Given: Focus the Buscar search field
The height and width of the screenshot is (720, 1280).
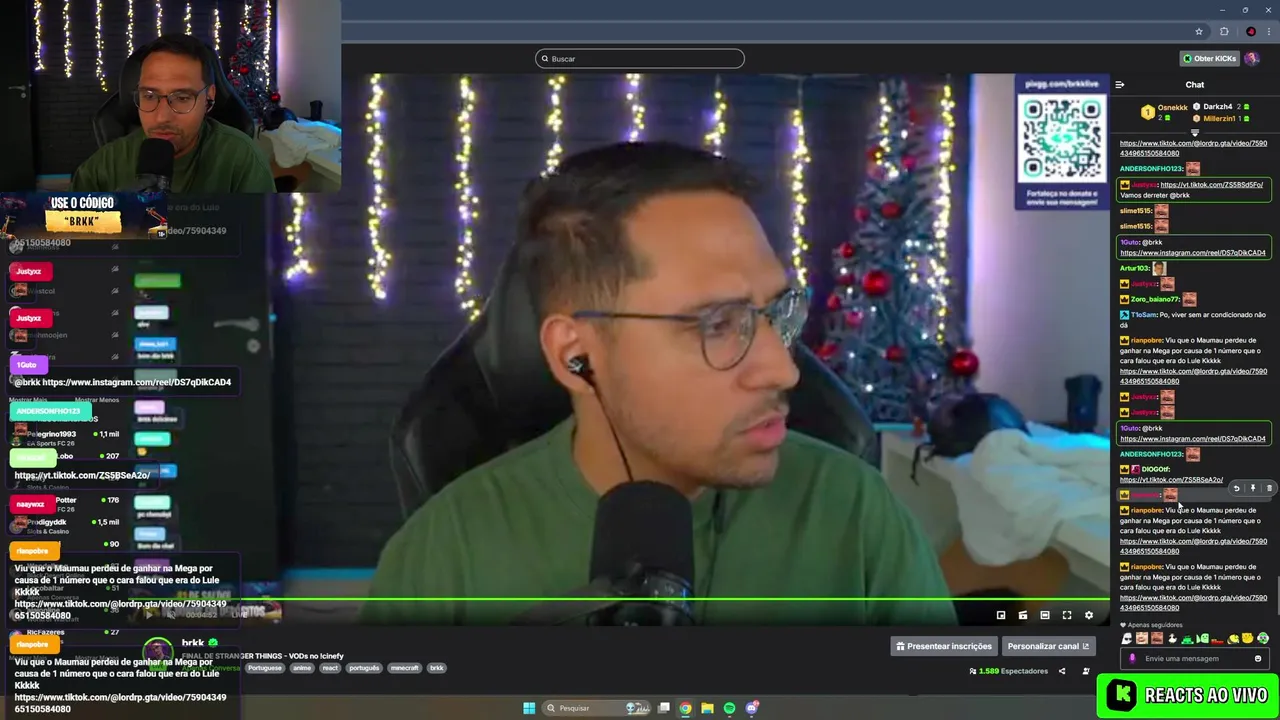Looking at the screenshot, I should pos(640,58).
